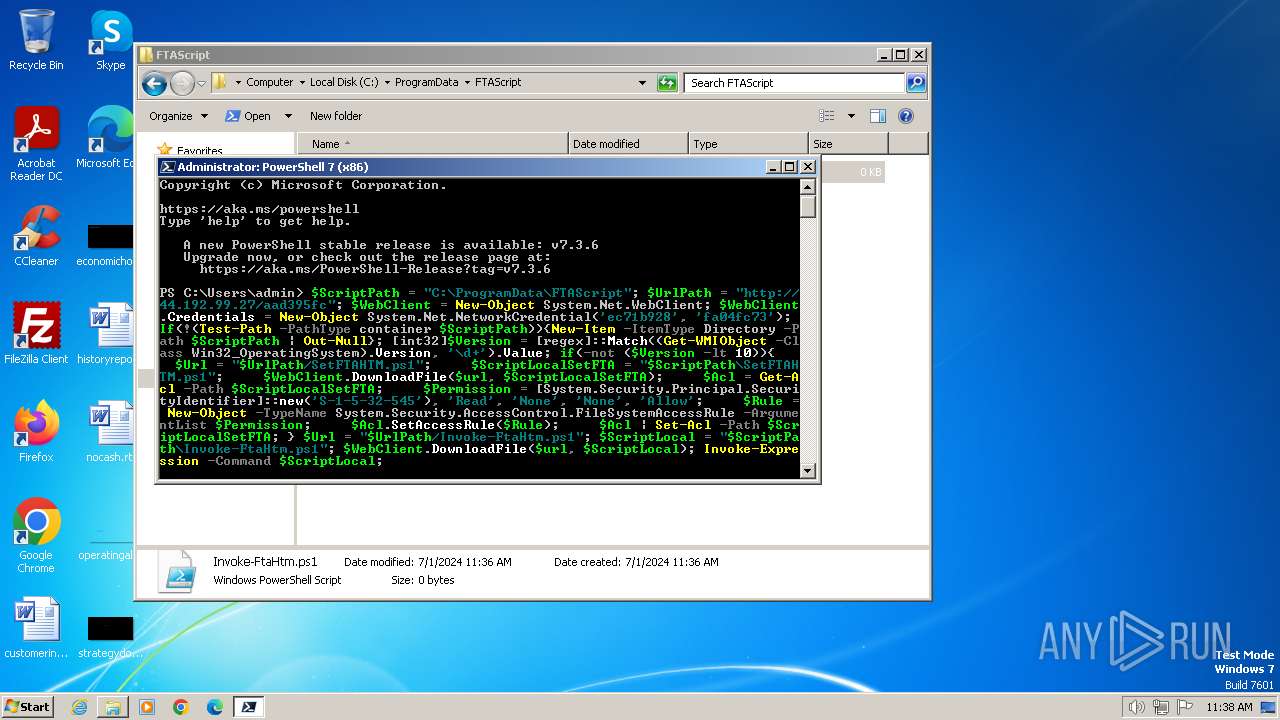Open Microsoft Edge desktop shortcut

point(108,138)
